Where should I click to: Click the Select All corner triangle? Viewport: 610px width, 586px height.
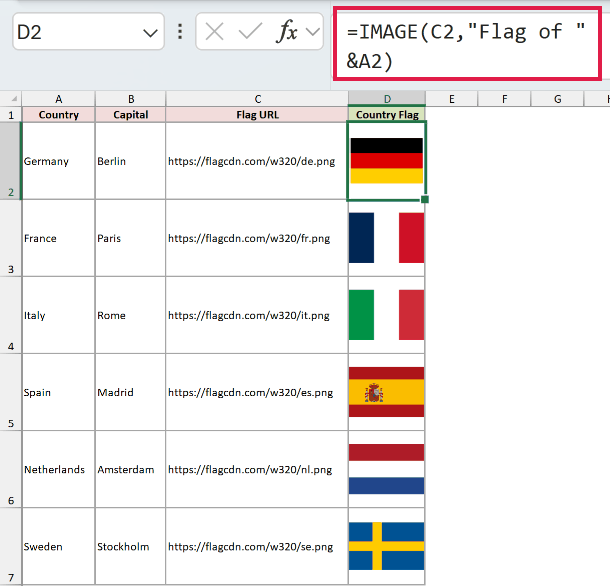point(11,99)
